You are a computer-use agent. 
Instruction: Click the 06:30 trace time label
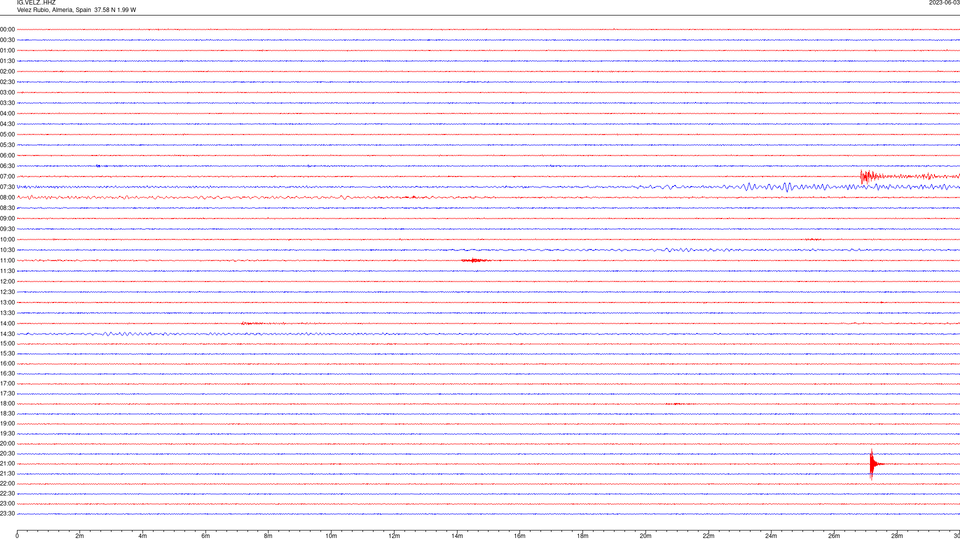(7, 166)
